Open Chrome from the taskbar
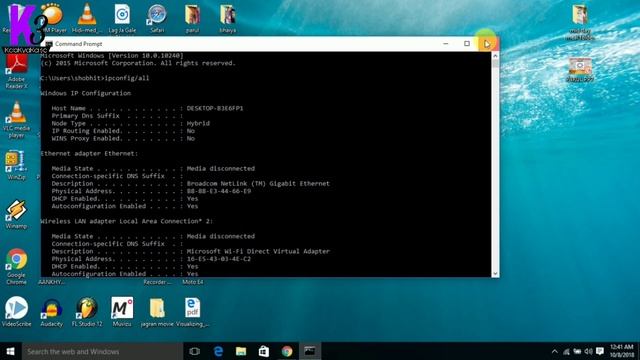Viewport: 640px width, 360px height. pyautogui.click(x=287, y=351)
